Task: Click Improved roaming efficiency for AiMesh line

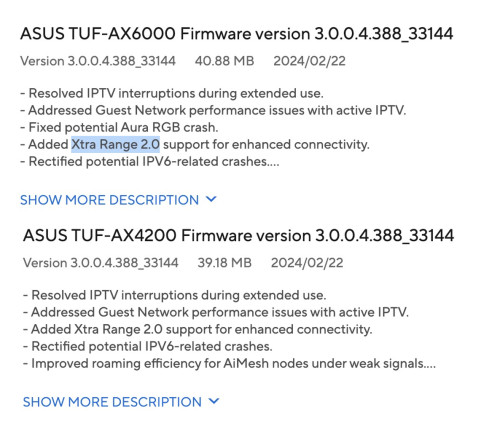Action: click(229, 363)
